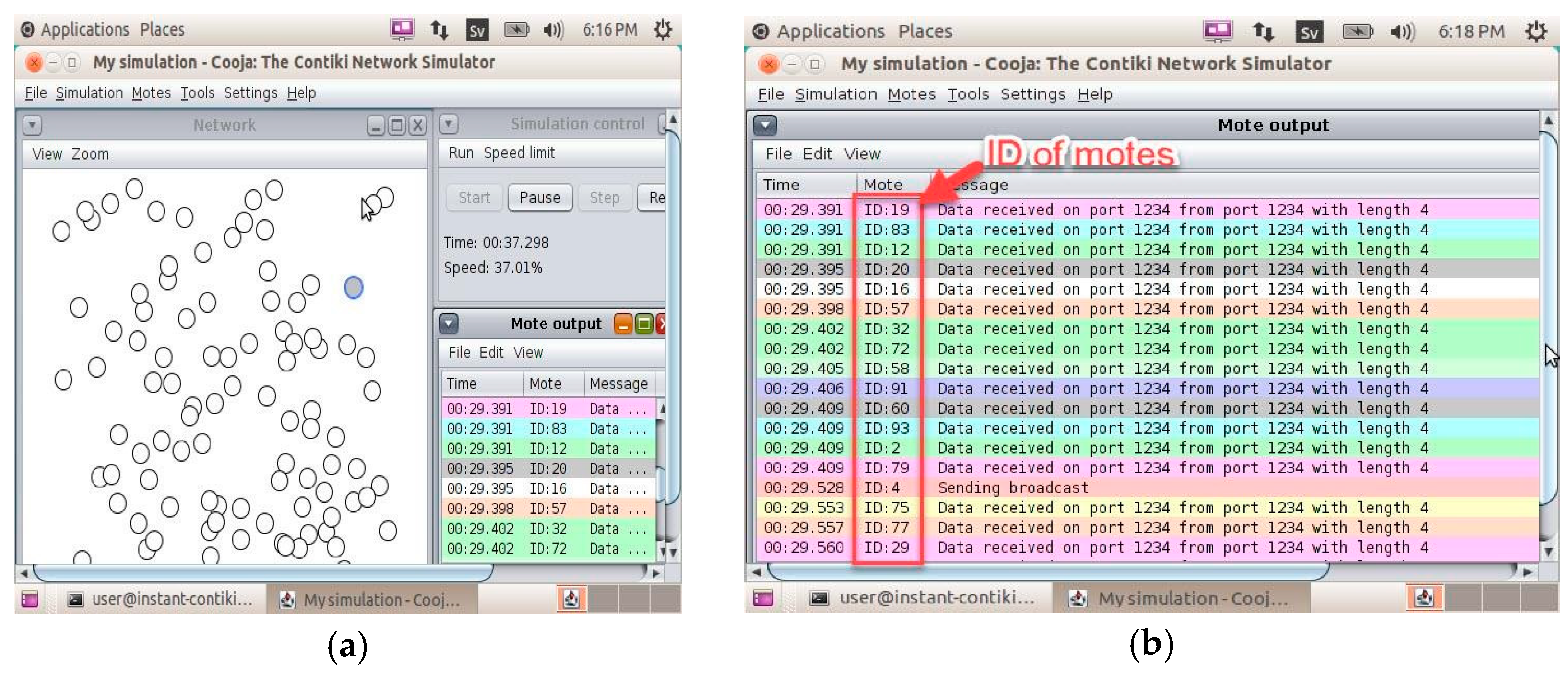Screen dimensions: 1568x673
Task: Open the large Mote output window dropdown arrow
Action: [x=765, y=125]
